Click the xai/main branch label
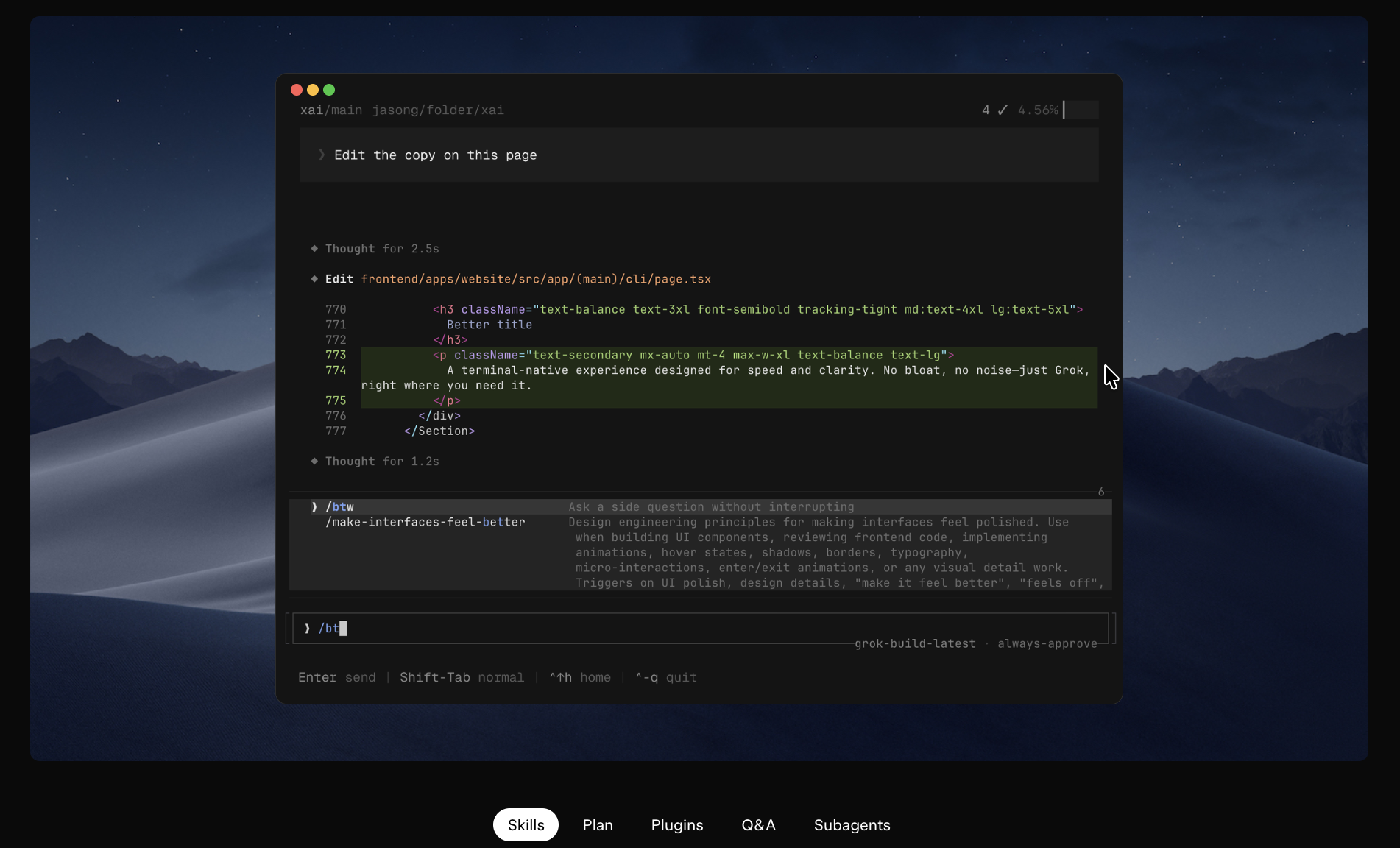The height and width of the screenshot is (848, 1400). coord(331,110)
